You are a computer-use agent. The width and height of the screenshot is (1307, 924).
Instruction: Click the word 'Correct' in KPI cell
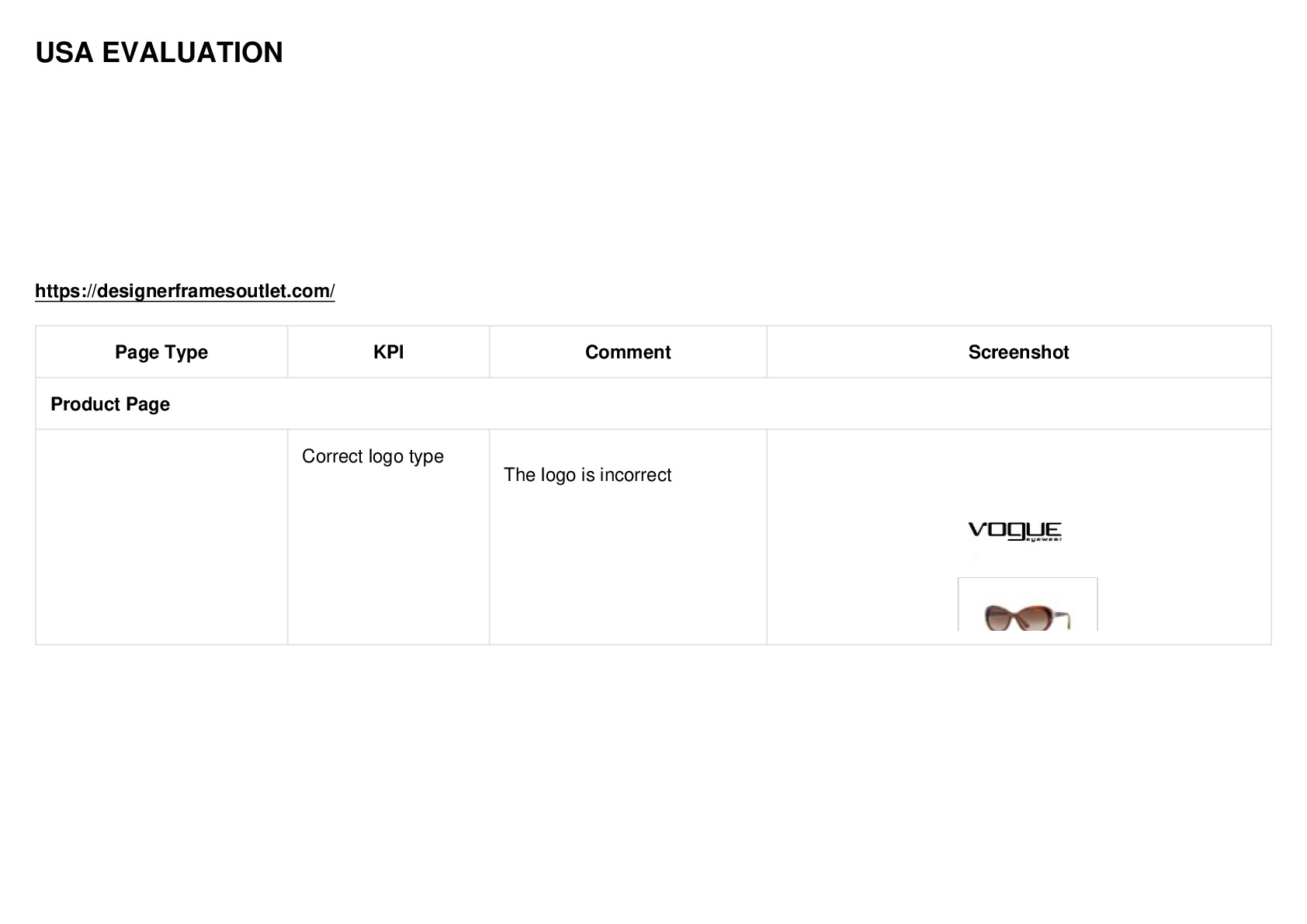tap(332, 456)
